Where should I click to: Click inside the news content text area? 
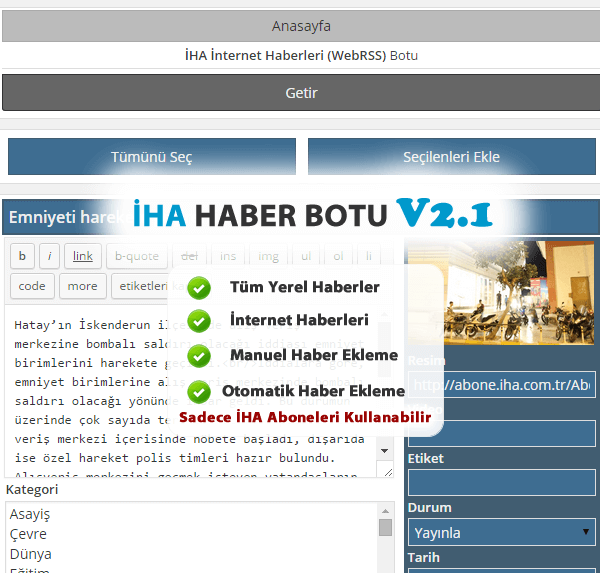[191, 390]
